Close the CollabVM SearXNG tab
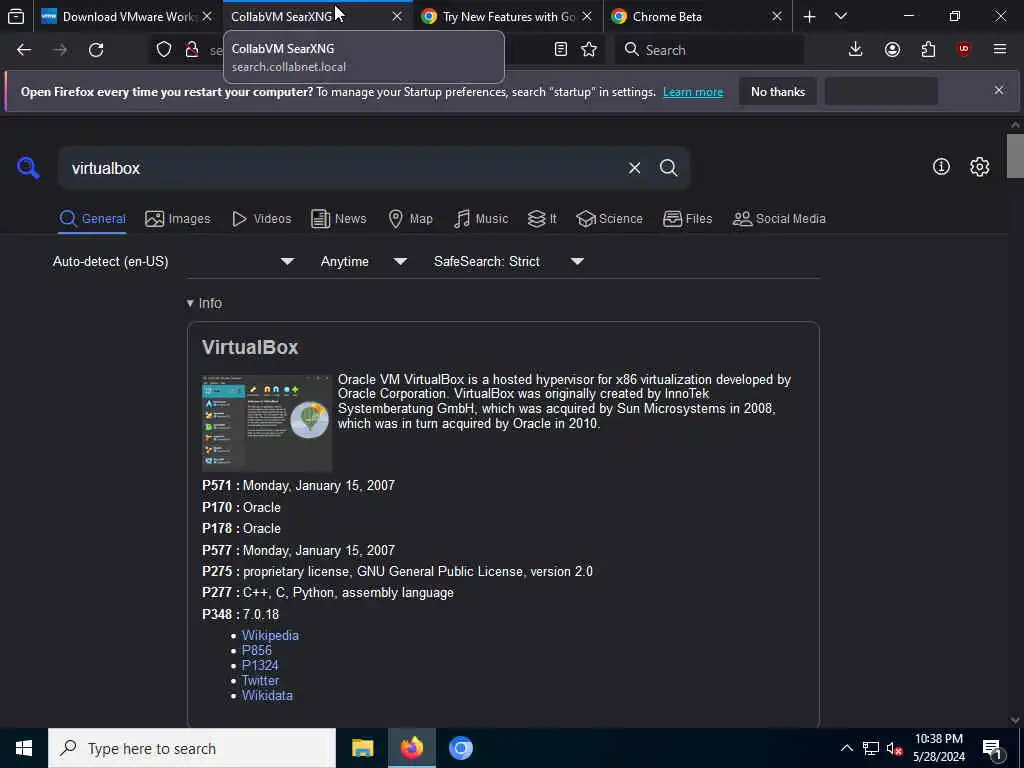This screenshot has height=768, width=1024. point(396,16)
